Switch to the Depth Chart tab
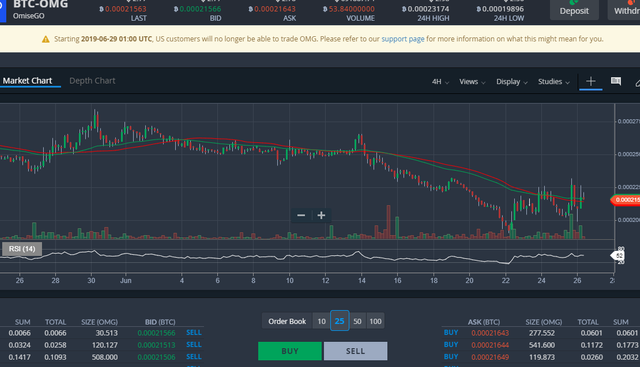 92,81
